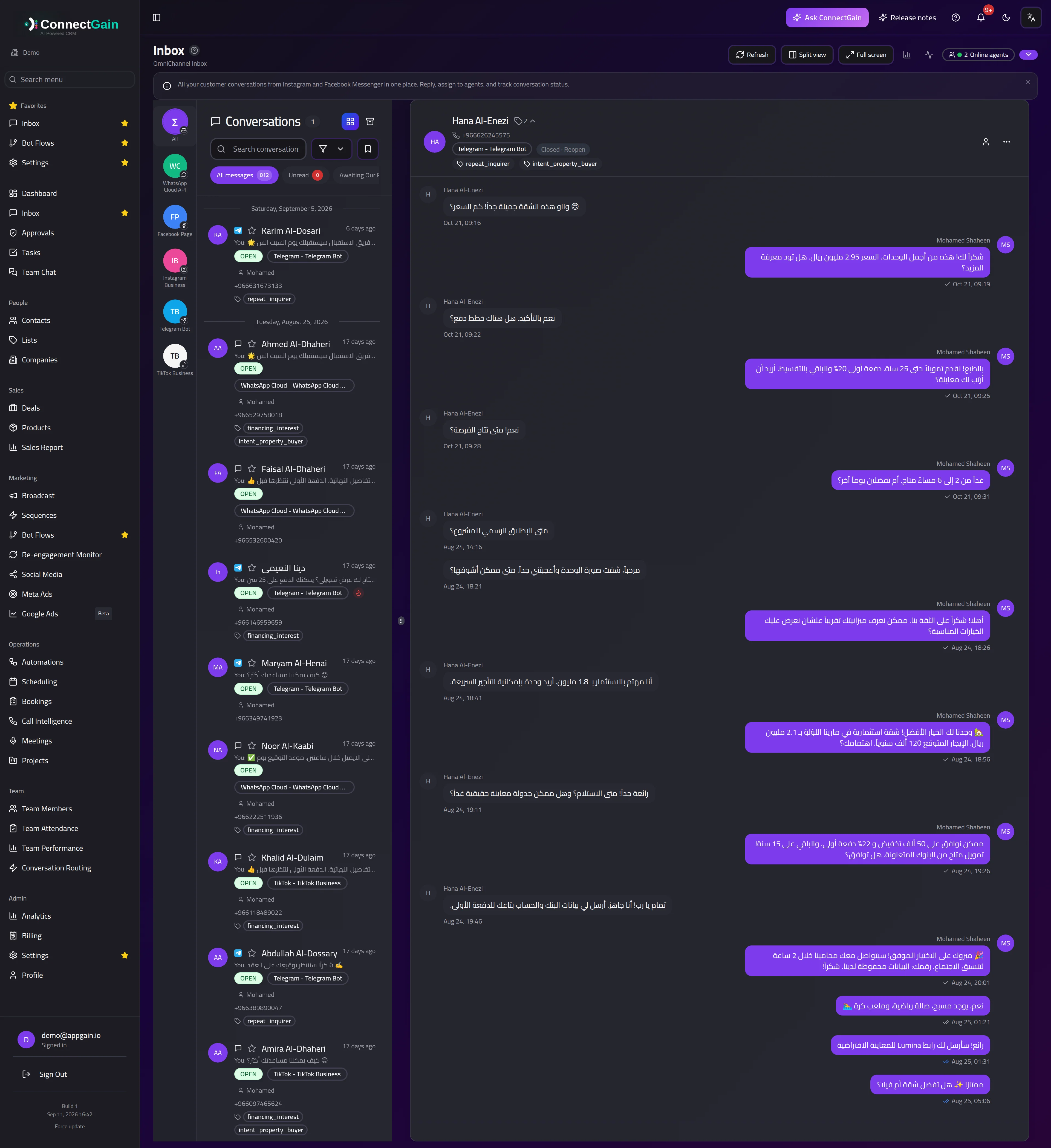Viewport: 1051px width, 1148px height.
Task: Focus the Search conversation field
Action: click(258, 149)
